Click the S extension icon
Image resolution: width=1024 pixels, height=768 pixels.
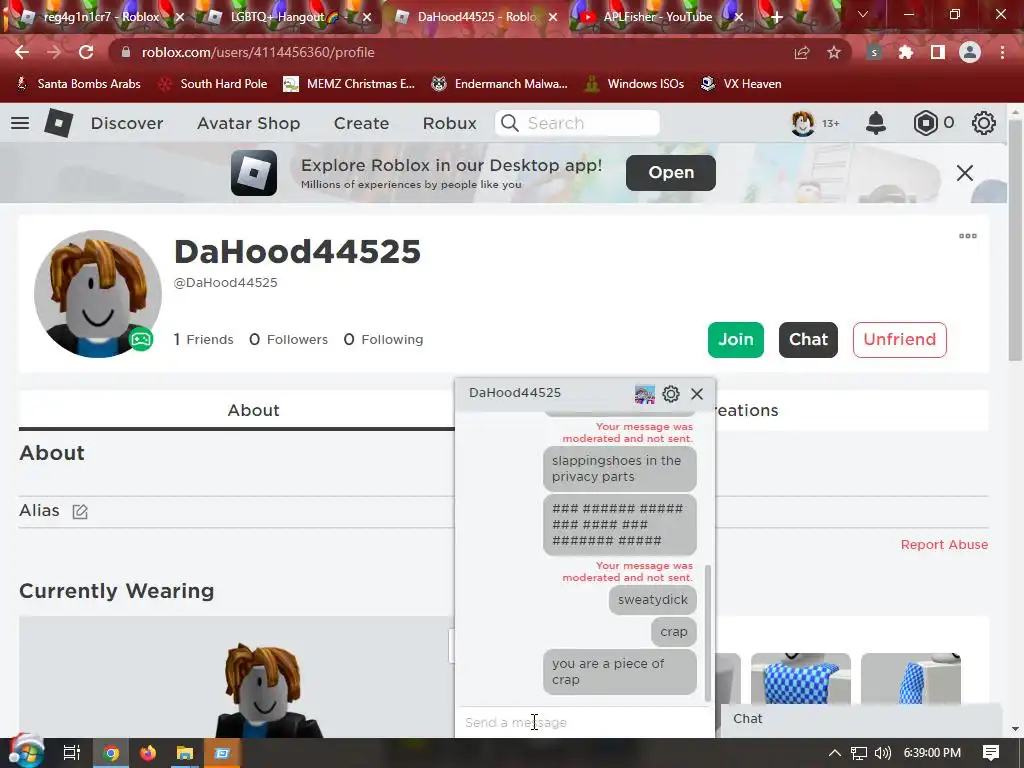coord(874,52)
